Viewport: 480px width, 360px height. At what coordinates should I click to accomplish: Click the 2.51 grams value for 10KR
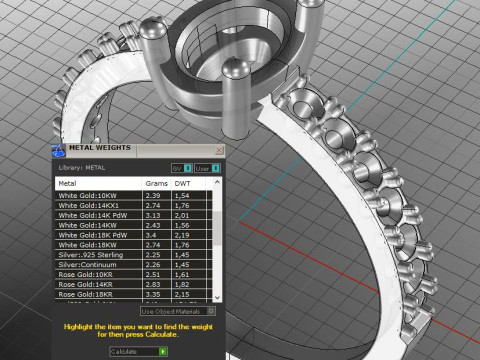153,275
